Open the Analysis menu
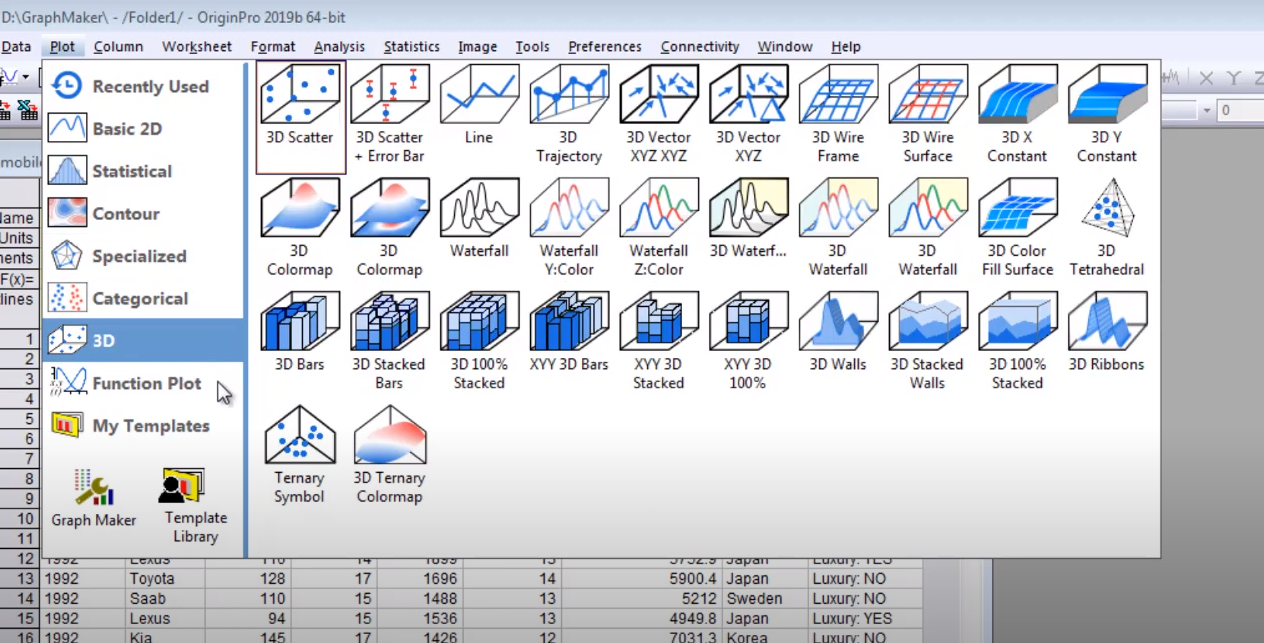This screenshot has width=1264, height=643. (339, 47)
